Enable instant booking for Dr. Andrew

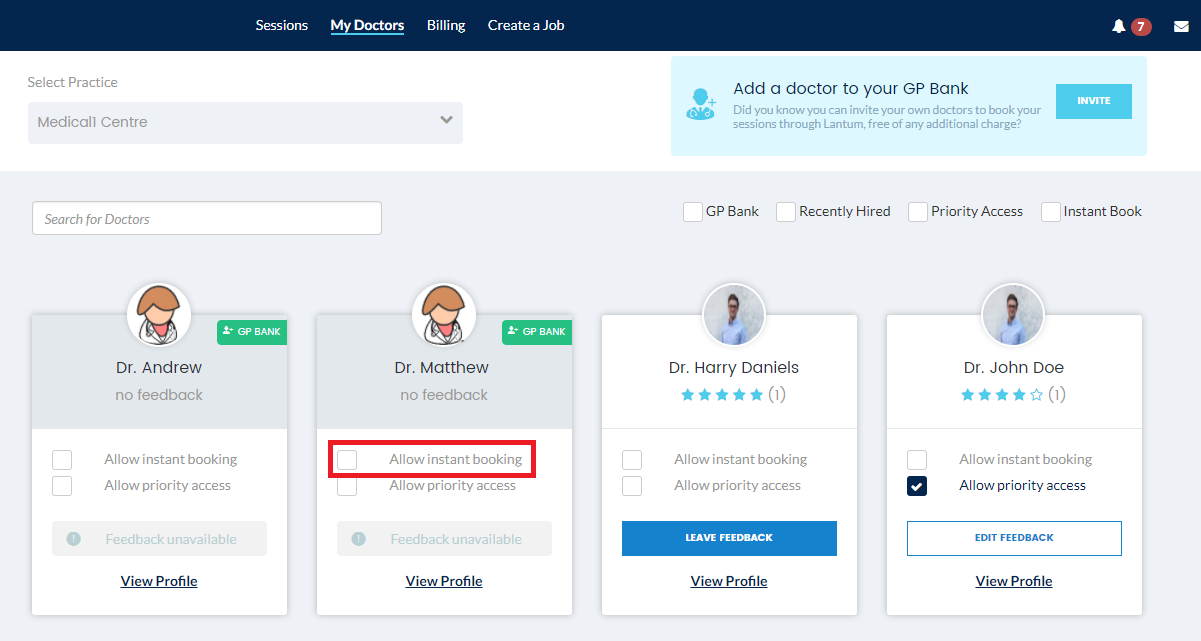coord(62,460)
